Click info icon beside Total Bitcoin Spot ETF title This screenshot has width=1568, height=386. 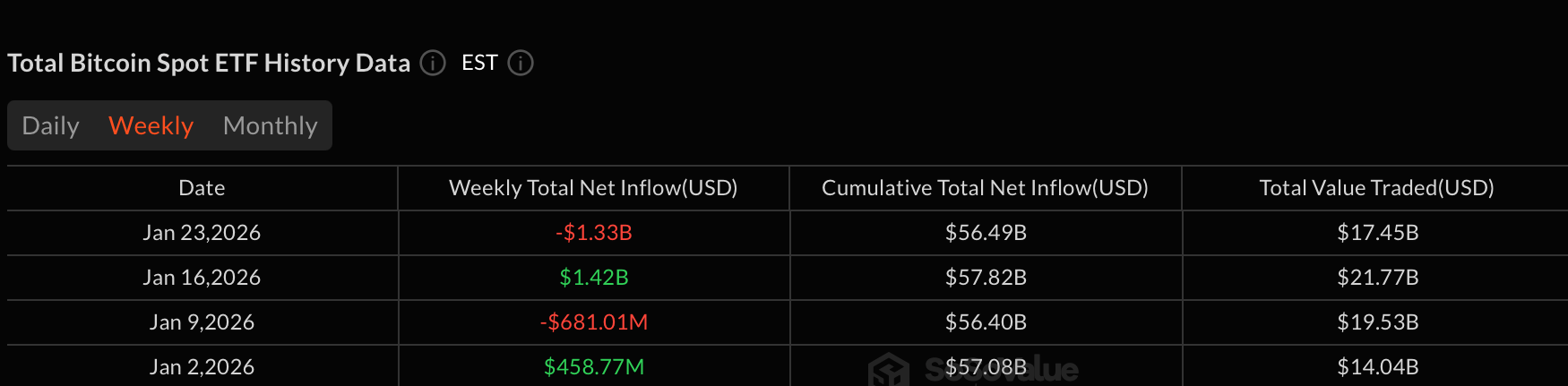pyautogui.click(x=433, y=64)
